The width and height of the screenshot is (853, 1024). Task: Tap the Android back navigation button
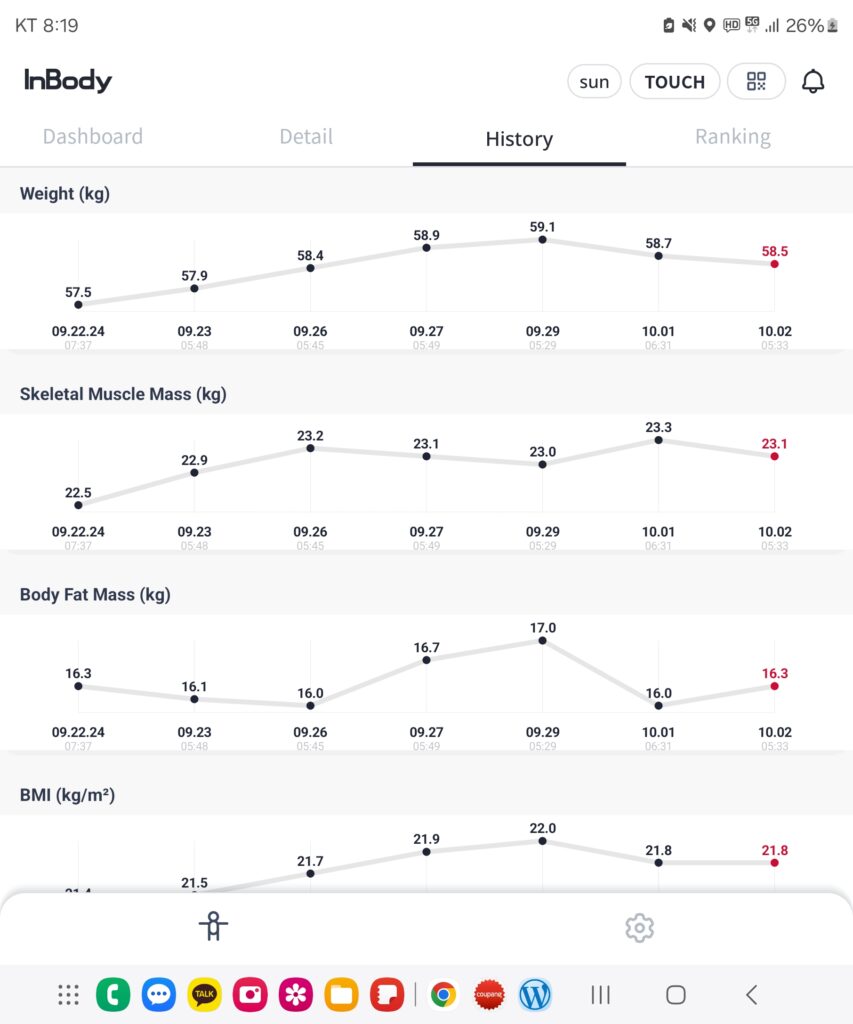[x=752, y=994]
